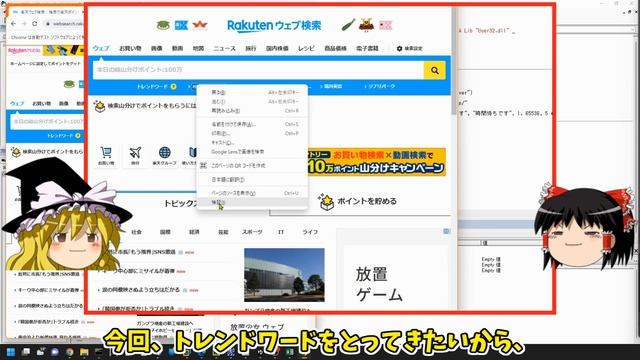Switch topics to the ライフ category

[x=310, y=232]
